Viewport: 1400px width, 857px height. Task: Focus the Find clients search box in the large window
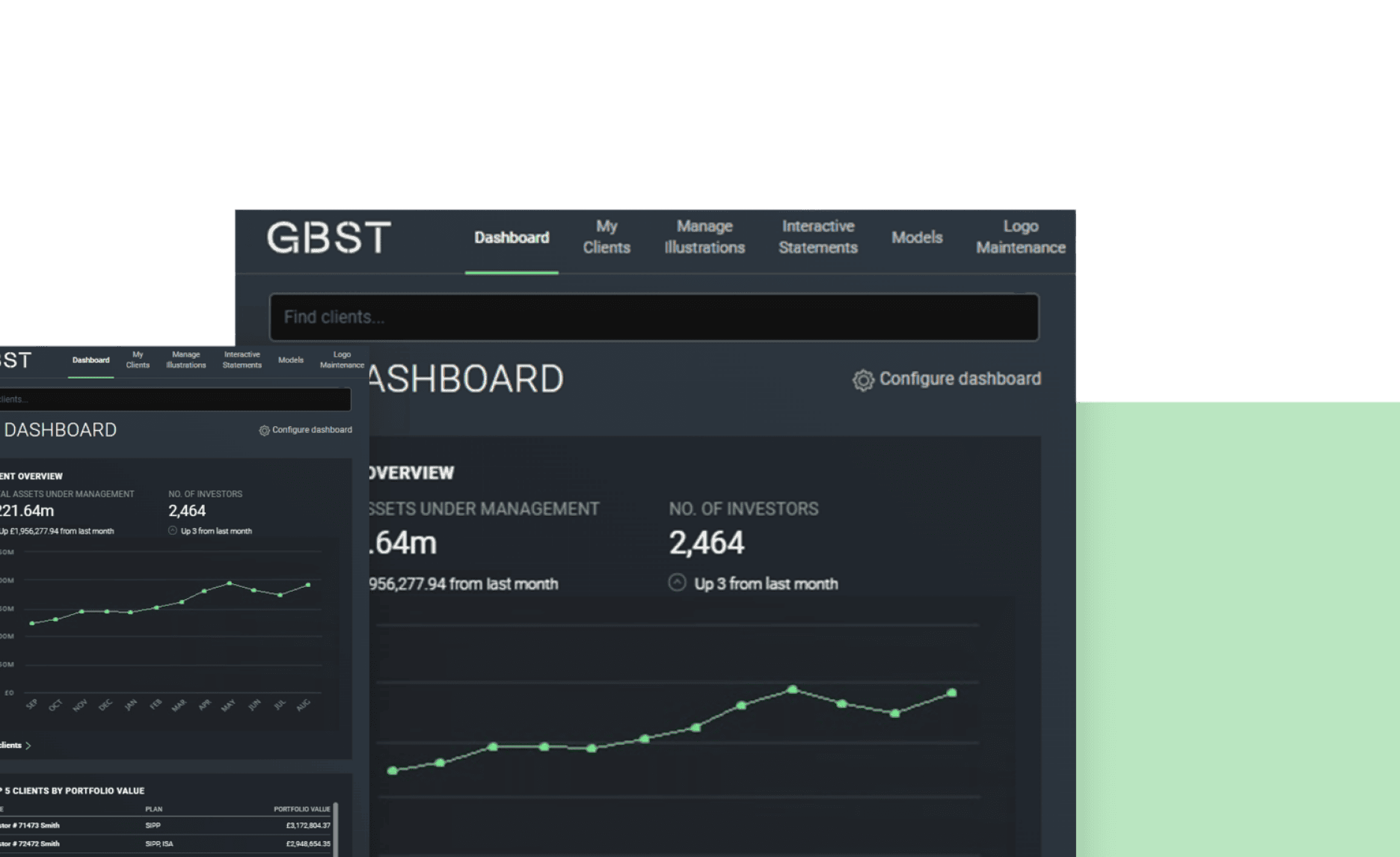[x=654, y=317]
